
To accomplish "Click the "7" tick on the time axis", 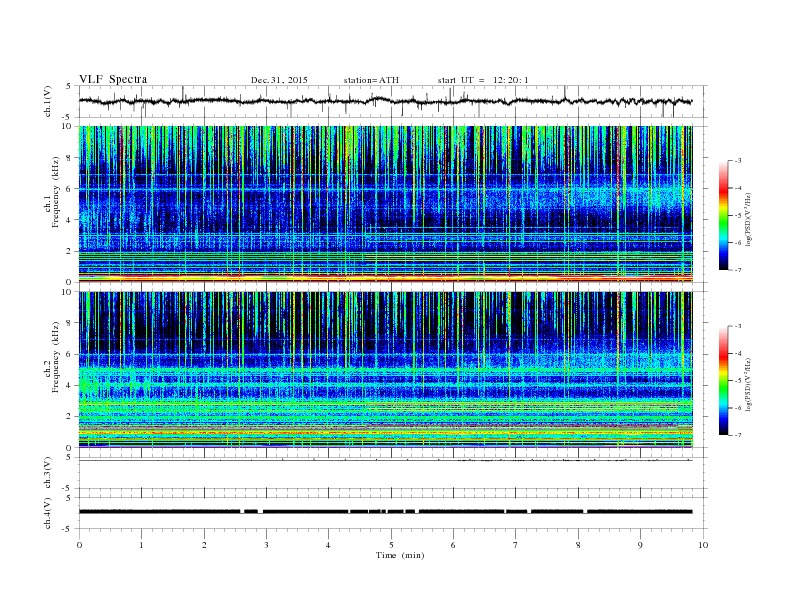I will (x=516, y=545).
